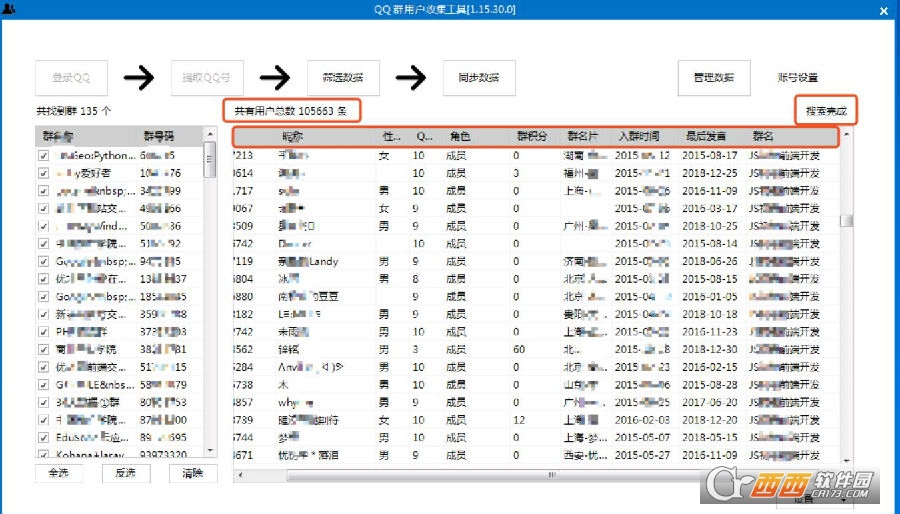Open the 管理数据 button

[x=714, y=77]
